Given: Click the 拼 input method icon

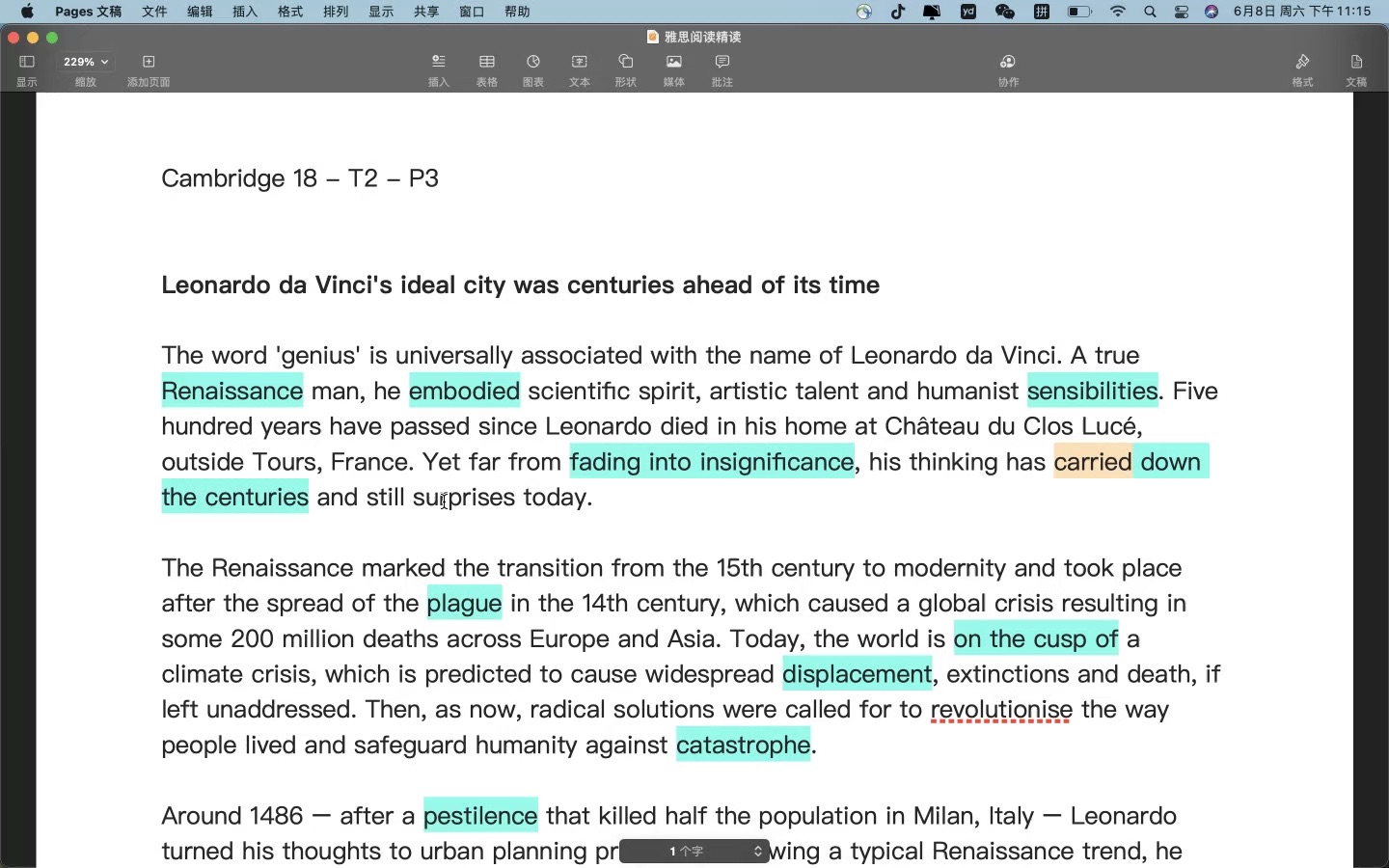Looking at the screenshot, I should coord(1042,12).
